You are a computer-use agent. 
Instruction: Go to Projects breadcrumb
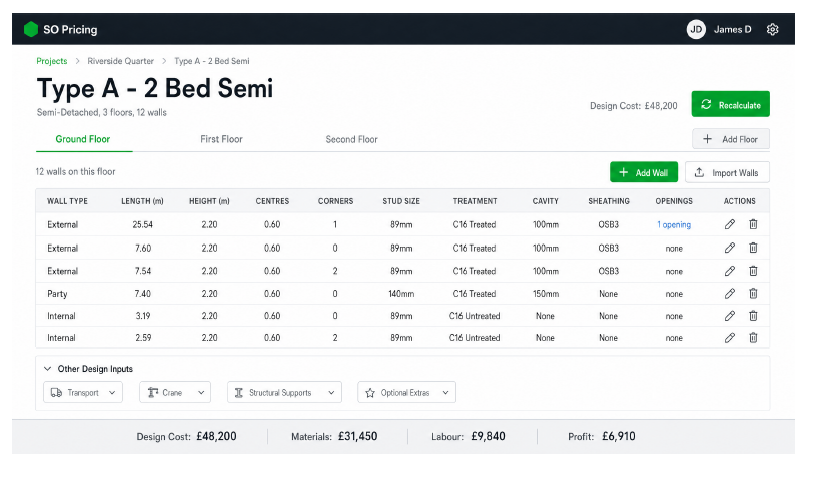[52, 61]
